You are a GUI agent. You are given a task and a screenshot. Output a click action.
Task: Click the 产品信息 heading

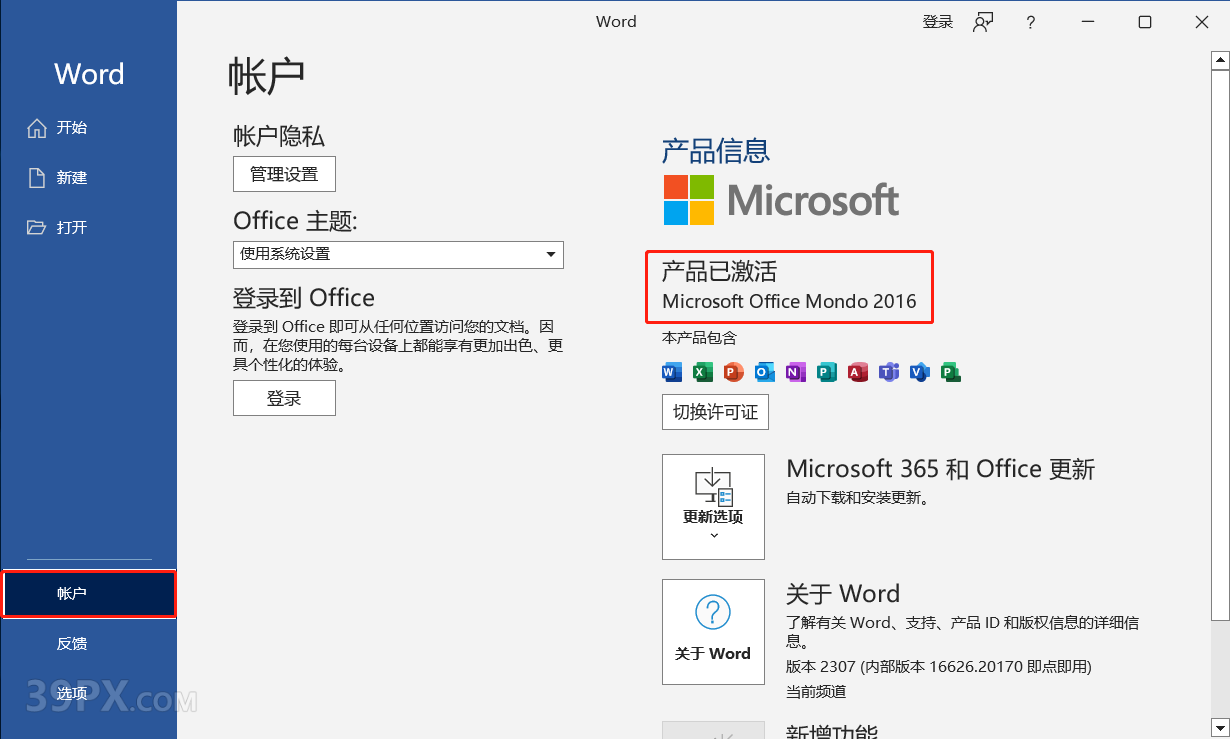tap(716, 151)
